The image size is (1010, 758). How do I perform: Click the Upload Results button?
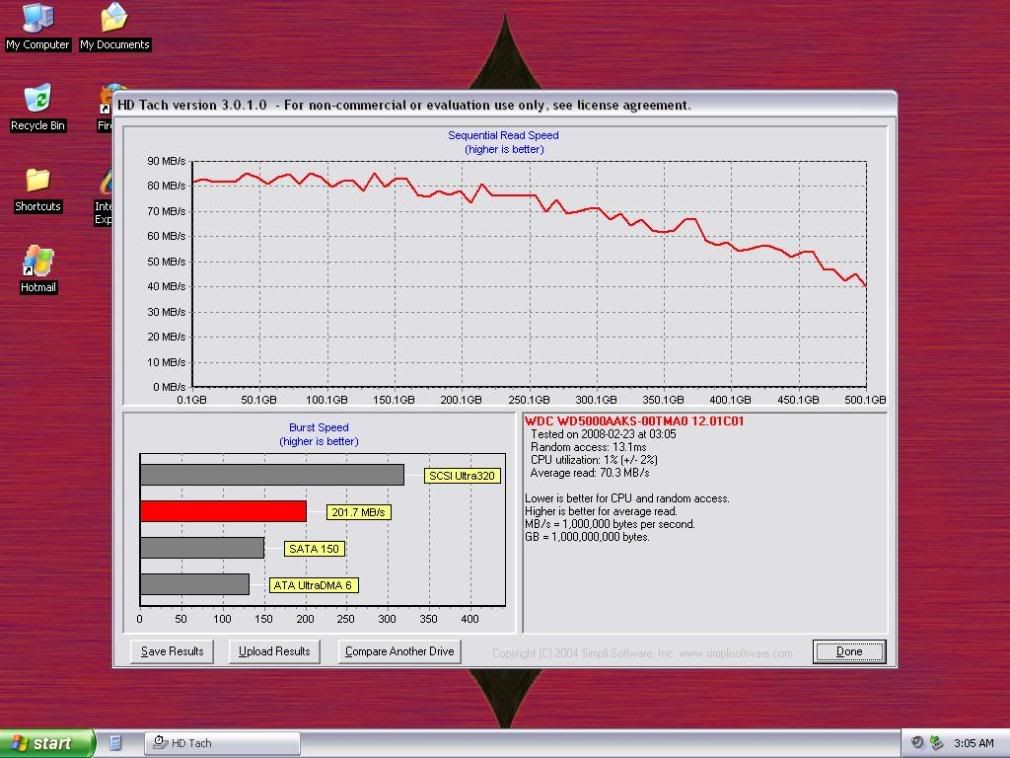click(x=274, y=651)
